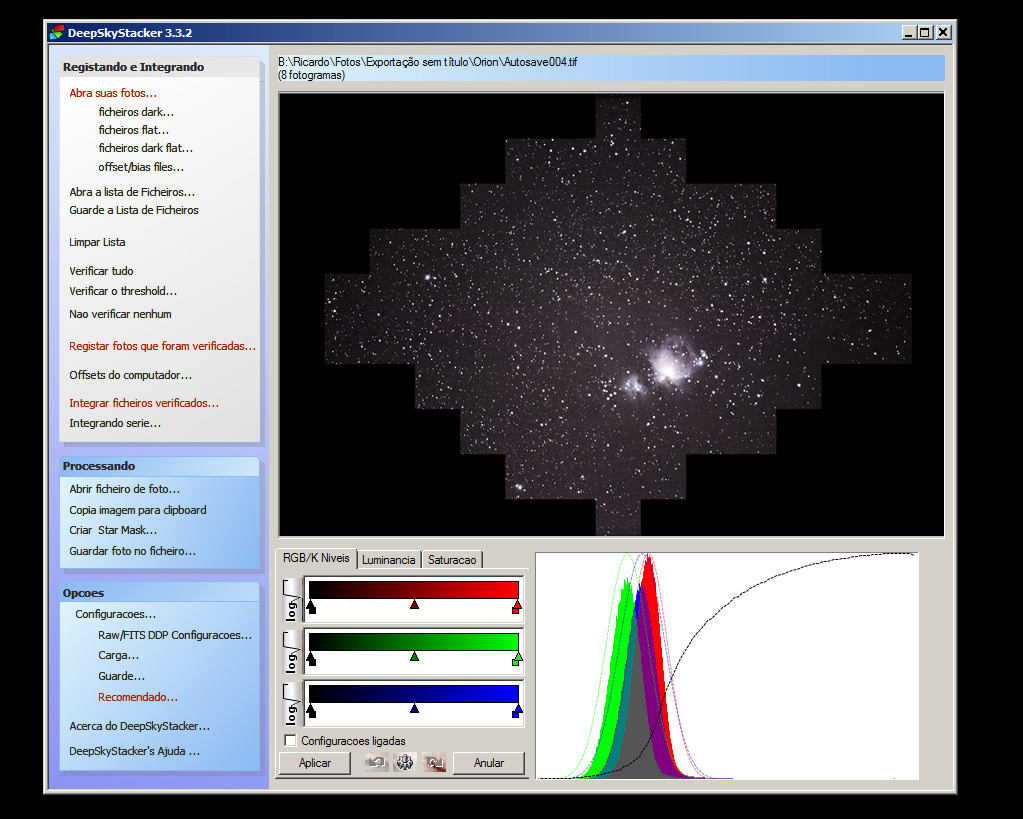Switch to the Luminancia tab
This screenshot has height=819, width=1023.
pyautogui.click(x=388, y=560)
